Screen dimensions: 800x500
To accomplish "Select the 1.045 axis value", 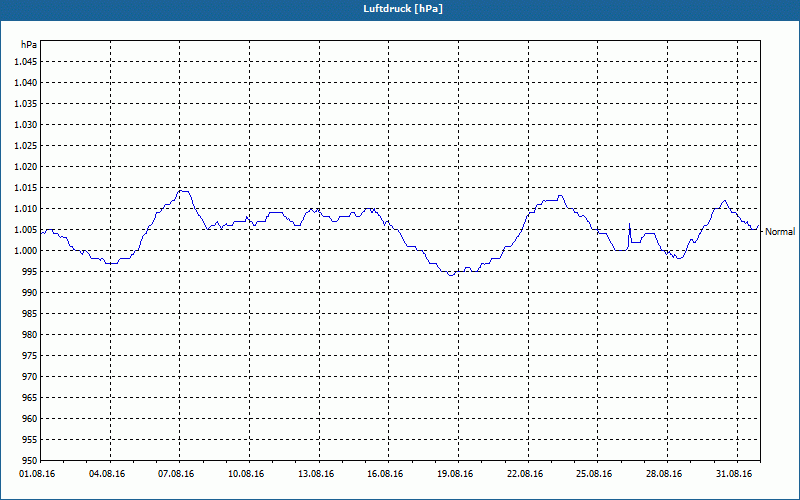I will (26, 62).
